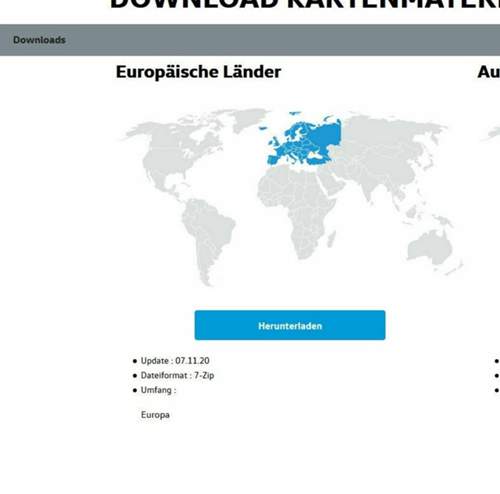Click Australia on the world map
Screen dimensions: 500x494
click(430, 247)
